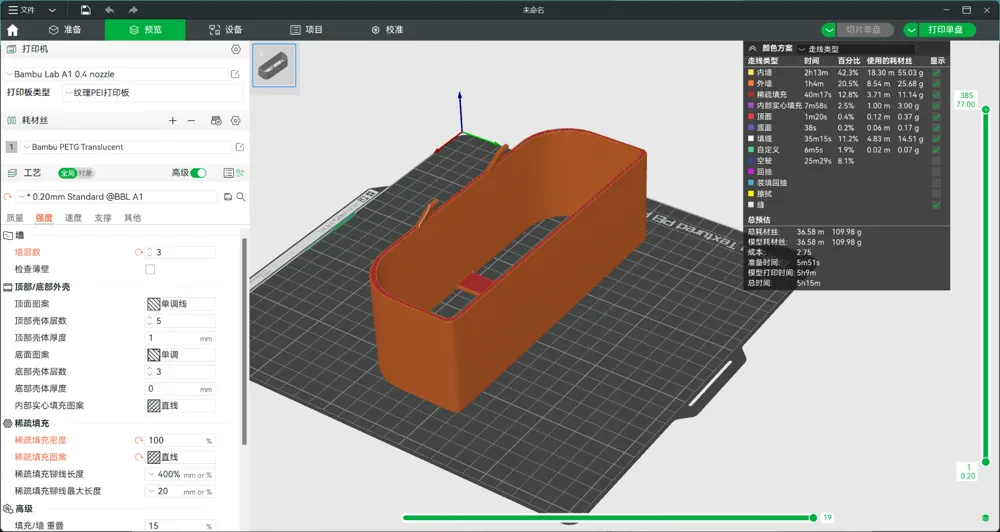The image size is (1000, 532).
Task: Open the 质量 settings tab
Action: coord(15,218)
